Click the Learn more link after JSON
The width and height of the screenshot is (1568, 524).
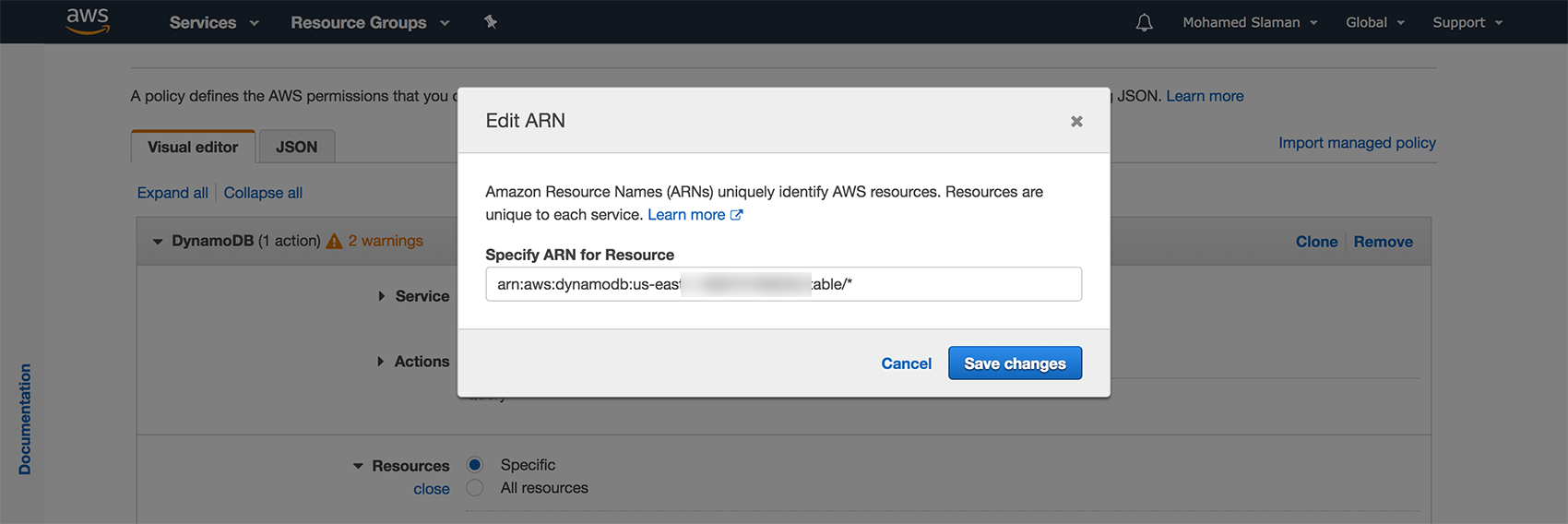[1205, 96]
